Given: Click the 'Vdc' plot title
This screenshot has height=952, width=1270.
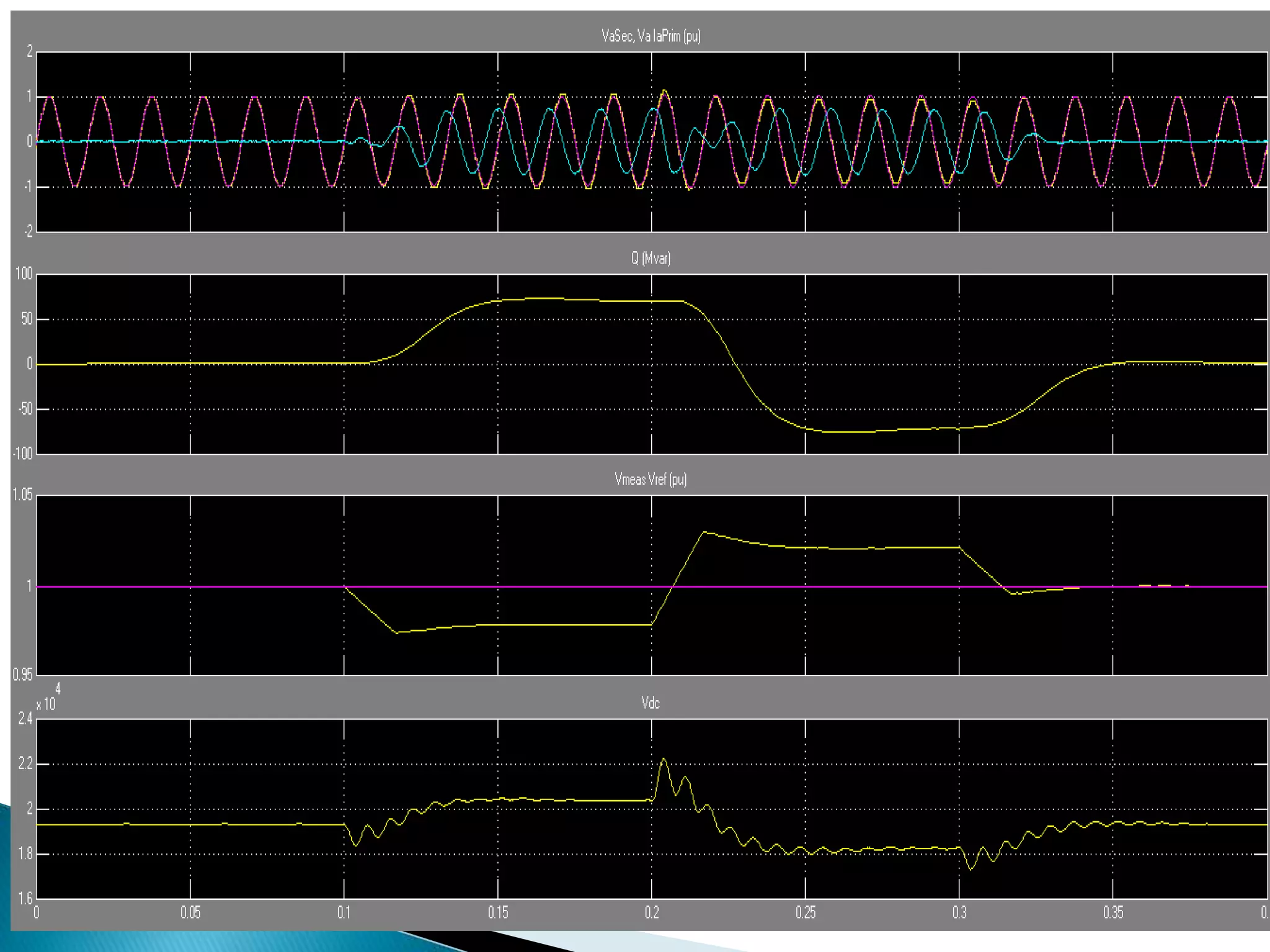Looking at the screenshot, I should click(651, 703).
